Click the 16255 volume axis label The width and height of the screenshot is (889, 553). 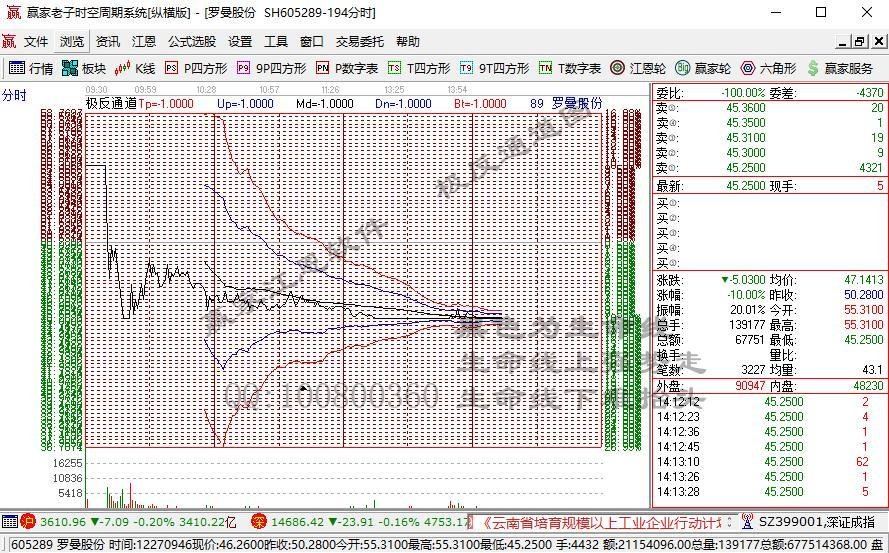[x=67, y=463]
